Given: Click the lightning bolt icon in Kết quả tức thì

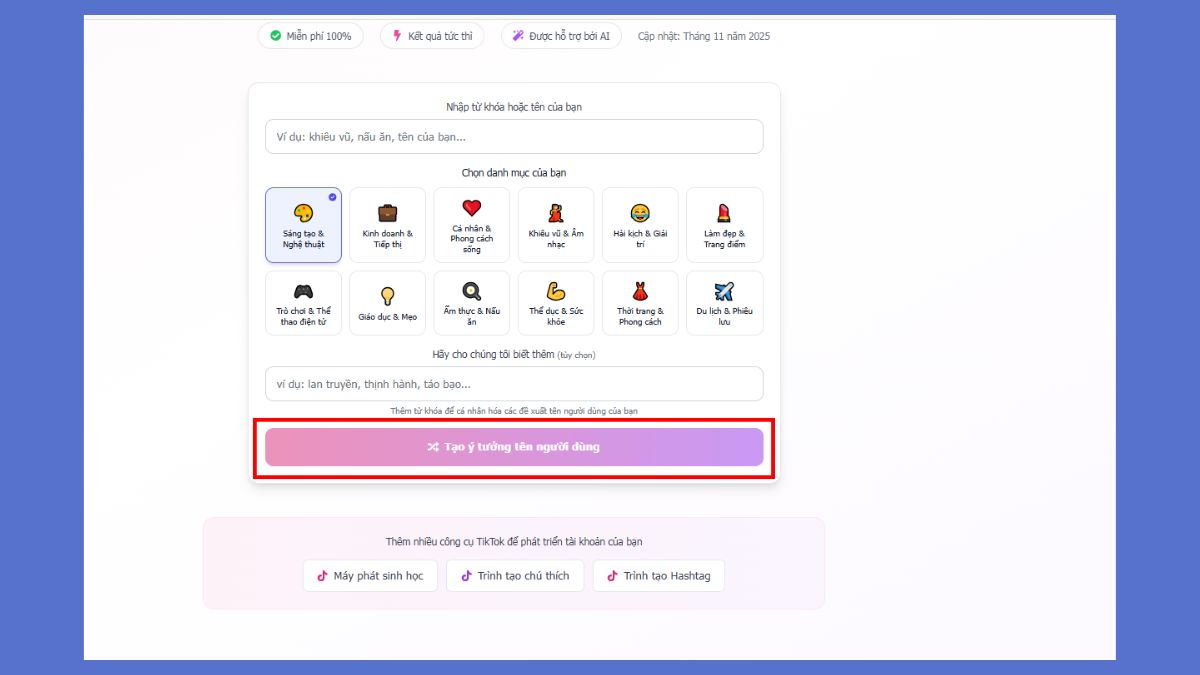Looking at the screenshot, I should coord(397,36).
